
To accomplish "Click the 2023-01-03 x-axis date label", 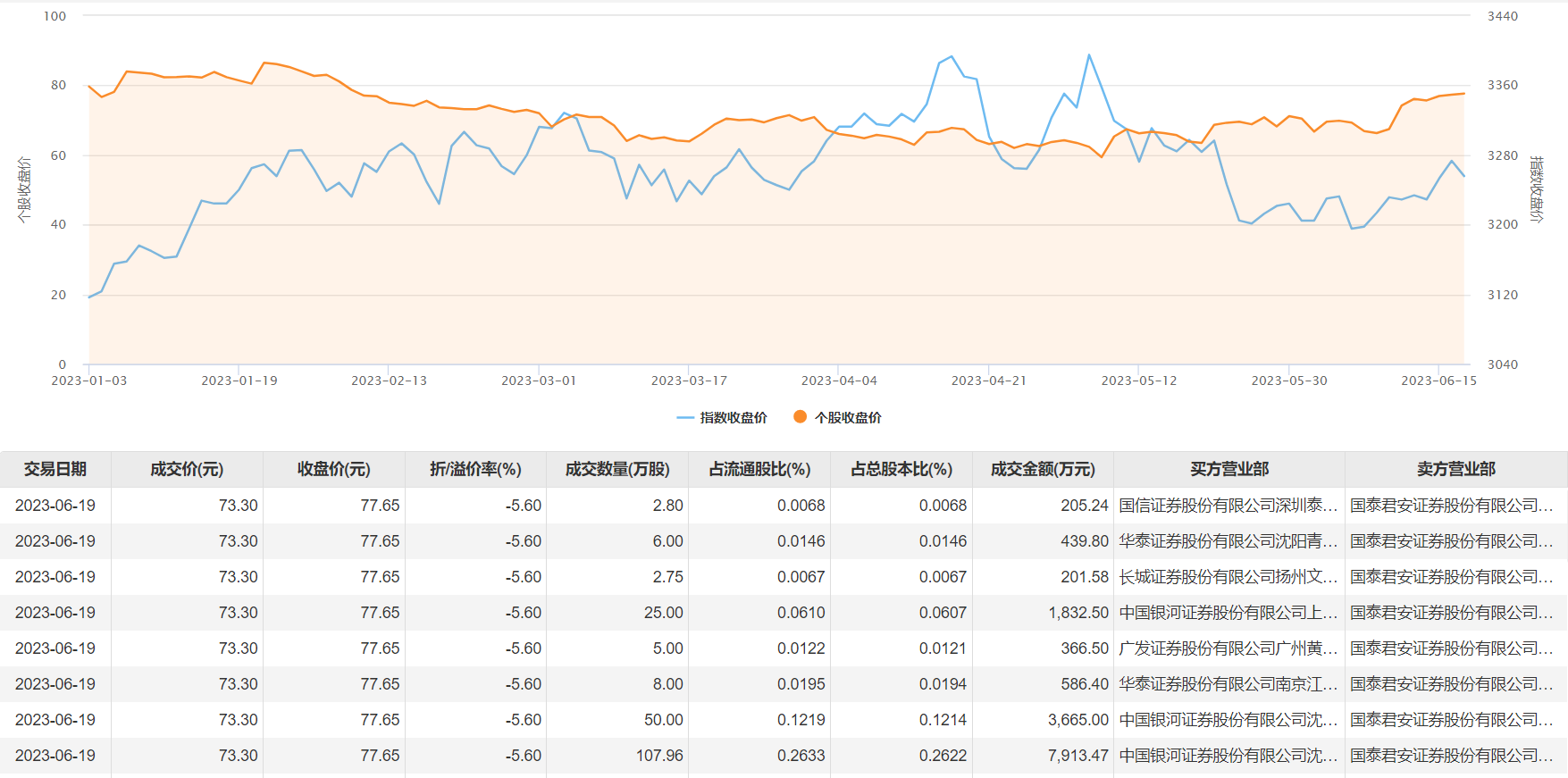I will click(x=89, y=381).
